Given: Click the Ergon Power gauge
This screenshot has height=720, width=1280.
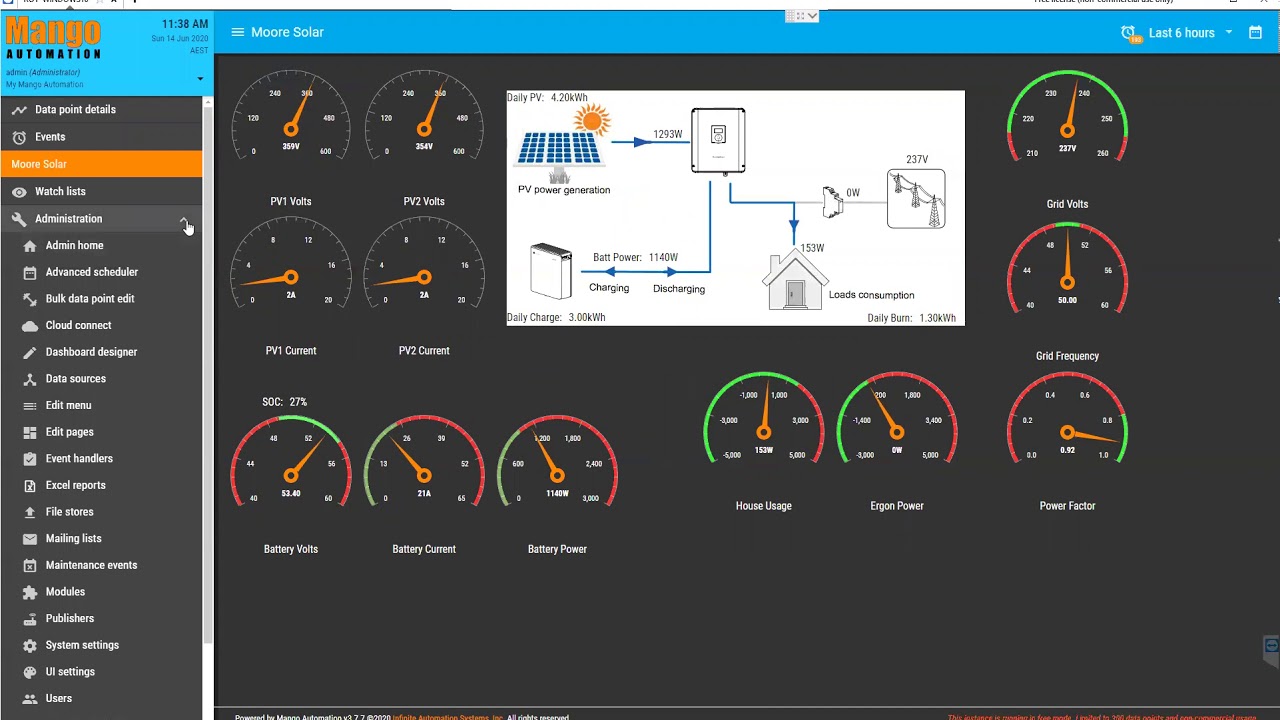Looking at the screenshot, I should click(x=897, y=419).
